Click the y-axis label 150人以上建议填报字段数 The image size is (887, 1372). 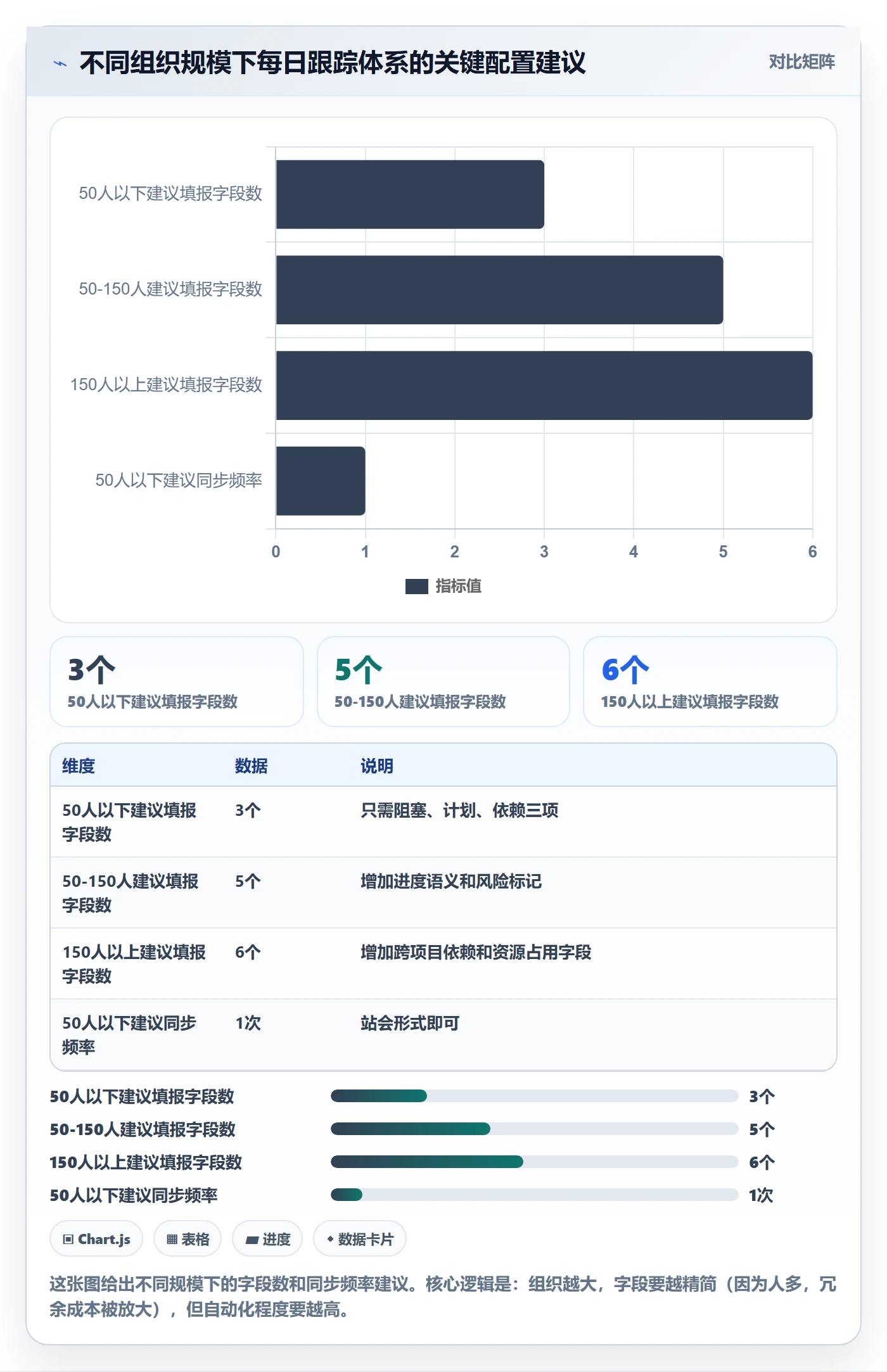(x=166, y=384)
